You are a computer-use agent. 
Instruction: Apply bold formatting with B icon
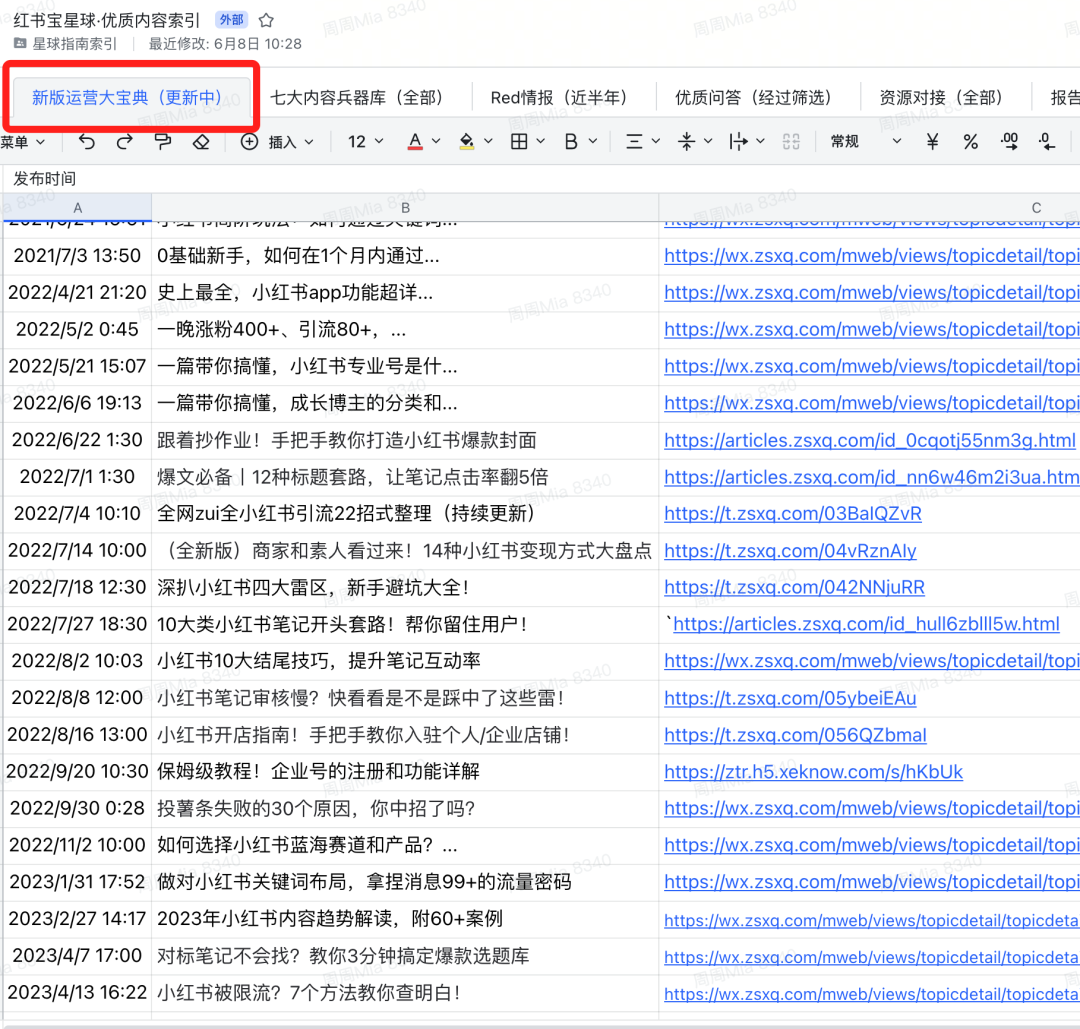[571, 142]
